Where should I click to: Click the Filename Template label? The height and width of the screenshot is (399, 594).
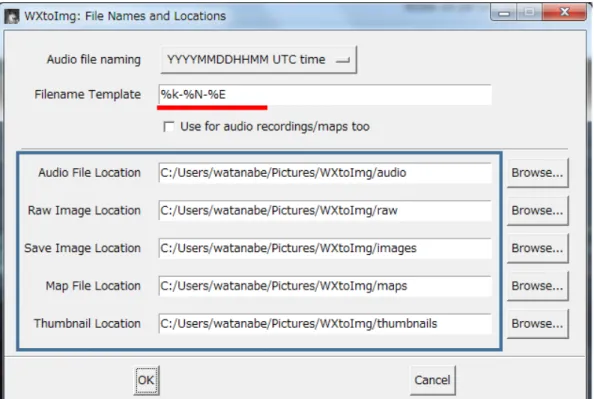point(88,94)
